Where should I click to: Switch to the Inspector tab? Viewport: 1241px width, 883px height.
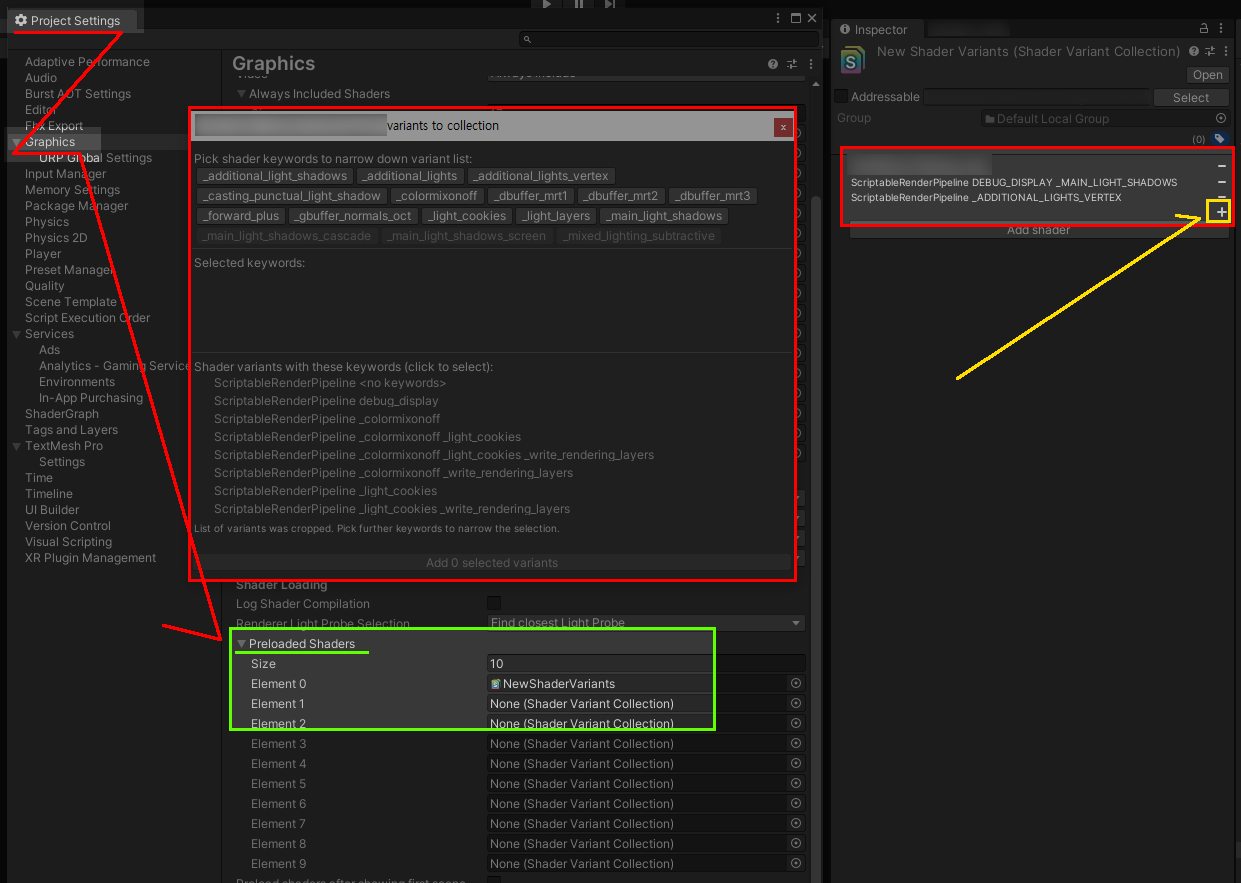pyautogui.click(x=874, y=30)
